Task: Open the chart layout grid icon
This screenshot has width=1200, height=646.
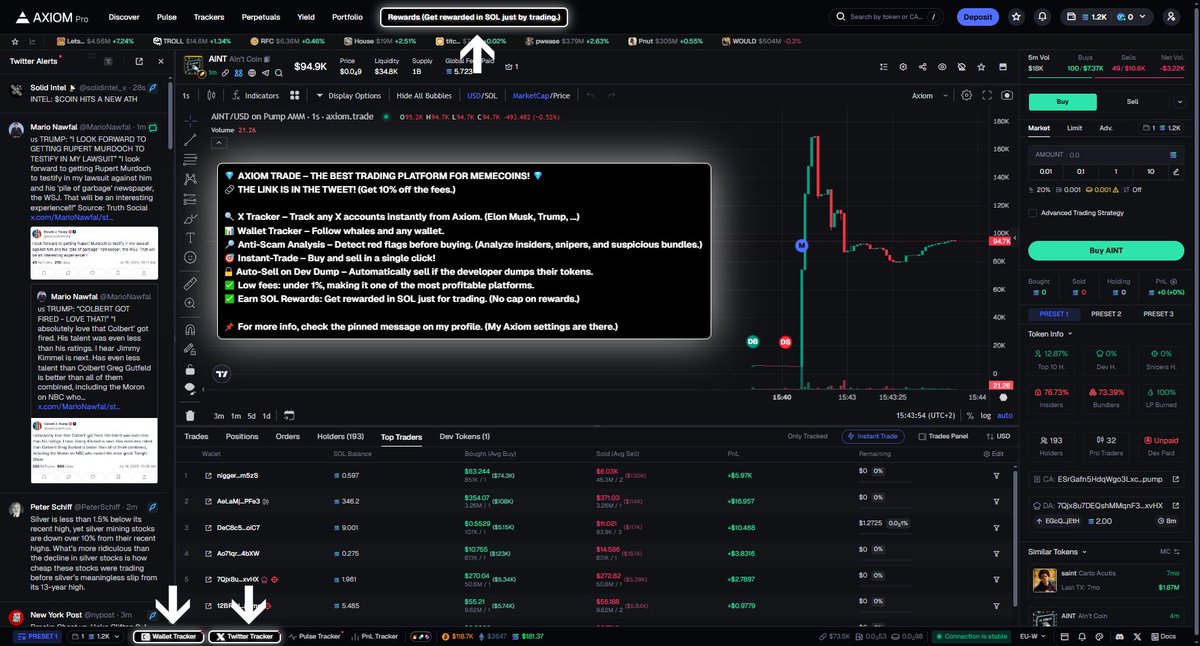Action: coord(295,95)
